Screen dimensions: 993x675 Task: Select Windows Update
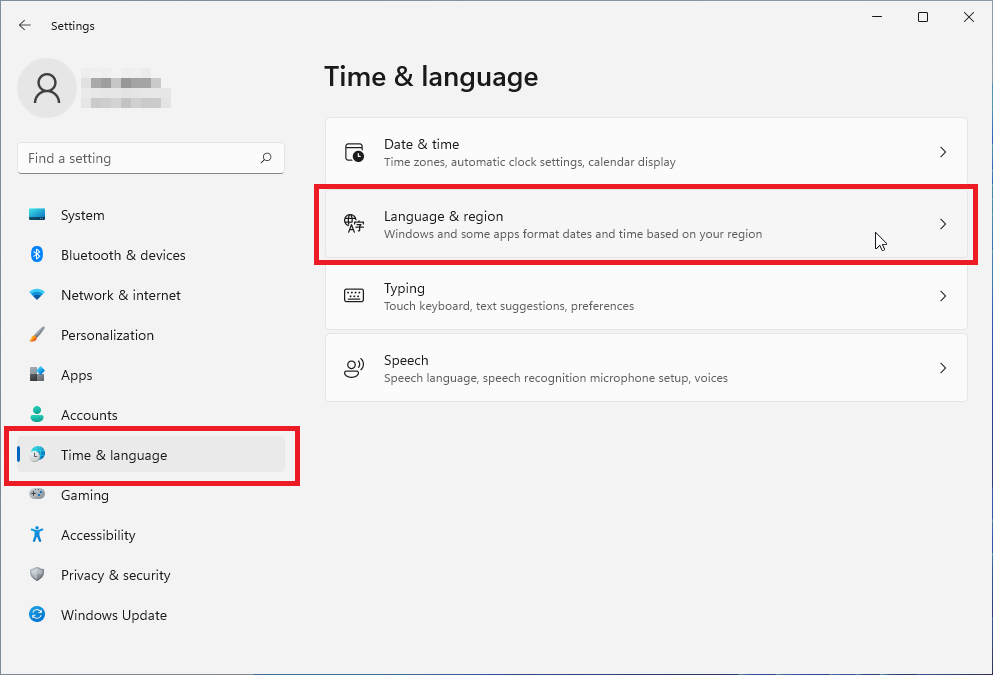(151, 614)
